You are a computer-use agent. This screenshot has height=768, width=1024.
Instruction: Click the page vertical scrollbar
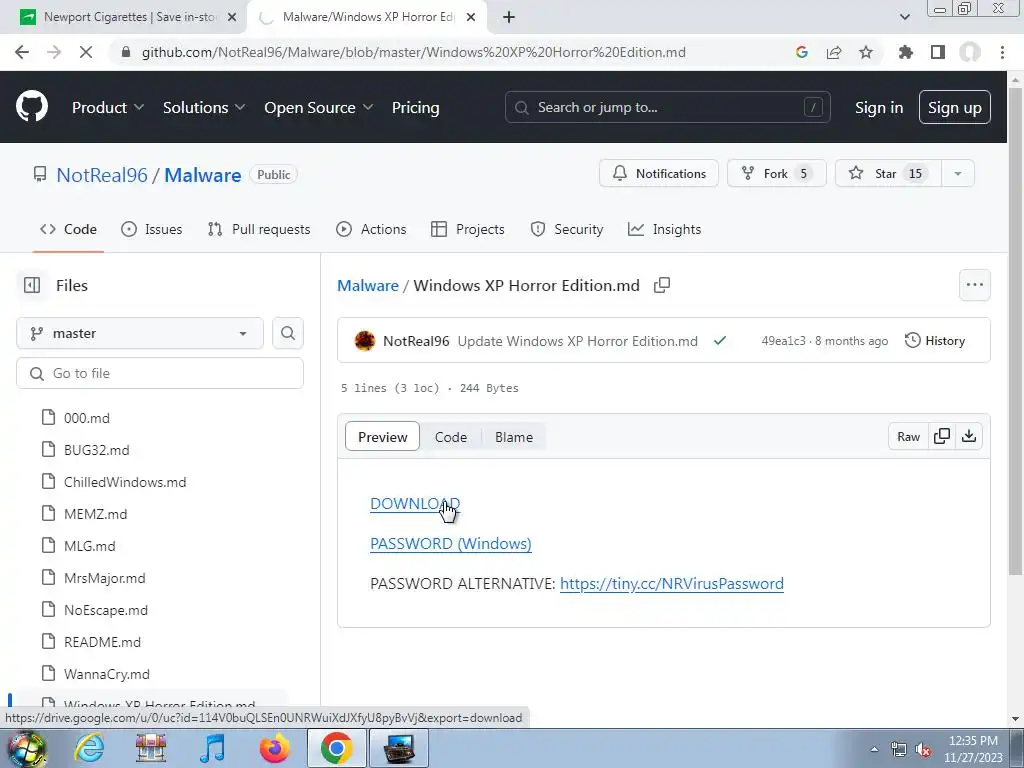click(1015, 330)
